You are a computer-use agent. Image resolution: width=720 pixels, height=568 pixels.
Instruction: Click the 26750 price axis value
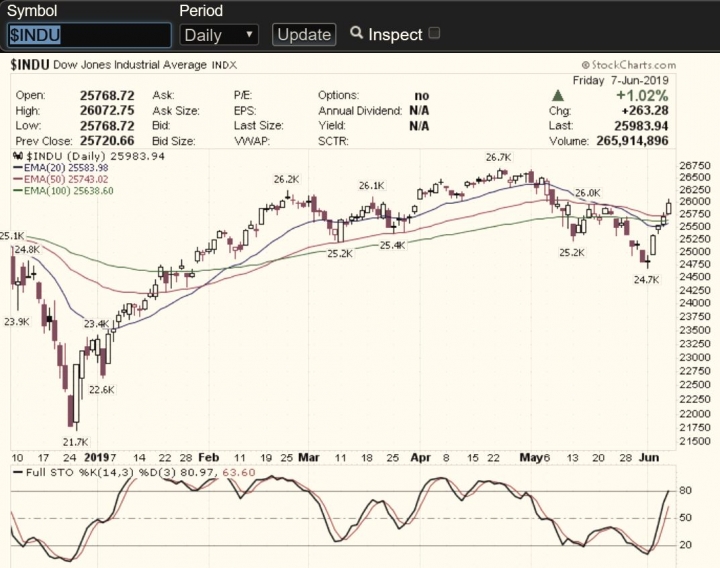695,166
